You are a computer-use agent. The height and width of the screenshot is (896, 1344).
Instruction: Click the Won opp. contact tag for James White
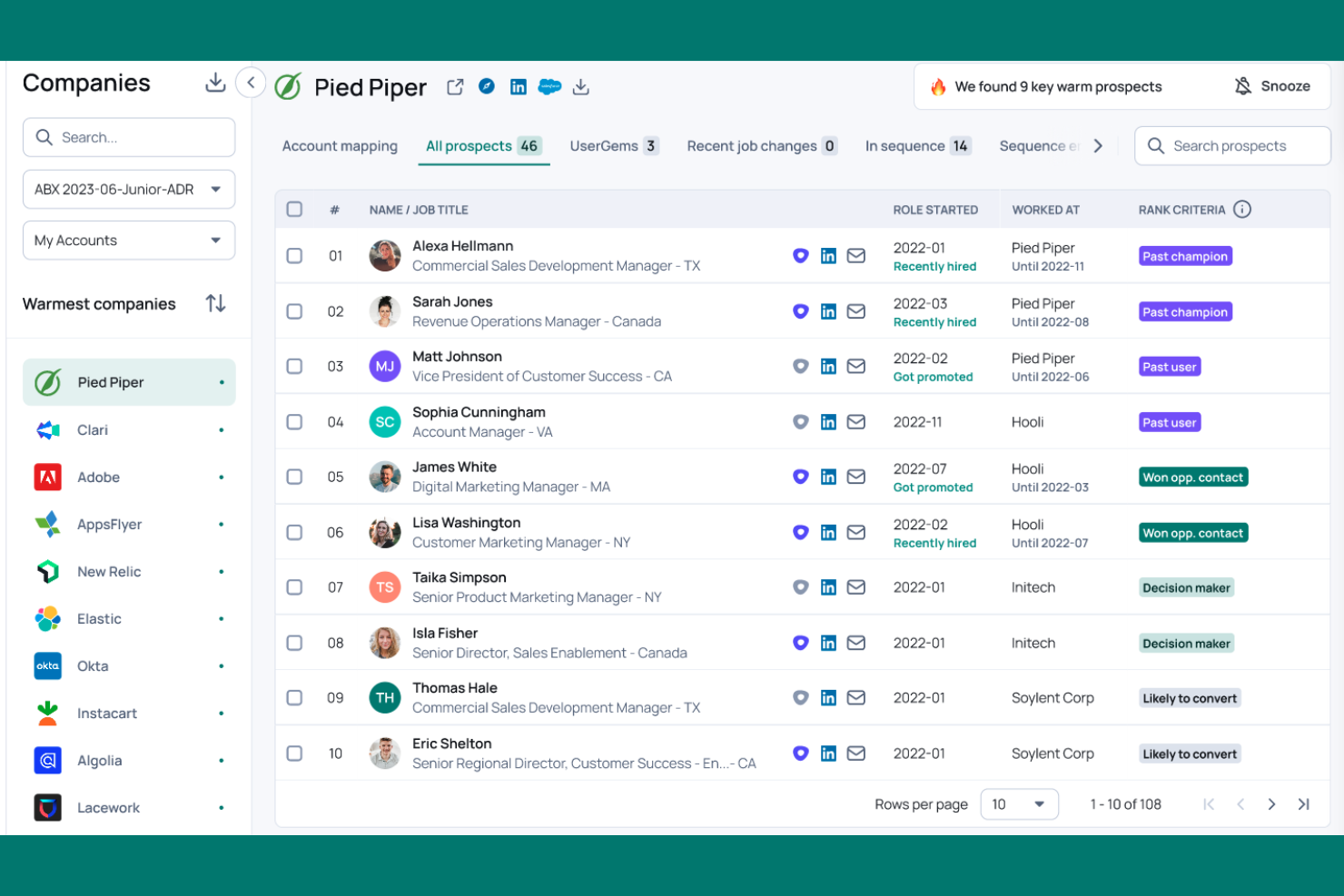click(1193, 478)
